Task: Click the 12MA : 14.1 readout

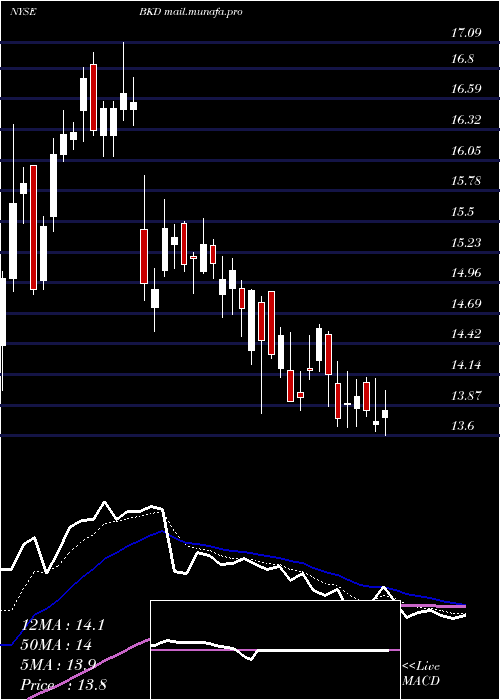Action: pyautogui.click(x=62, y=625)
